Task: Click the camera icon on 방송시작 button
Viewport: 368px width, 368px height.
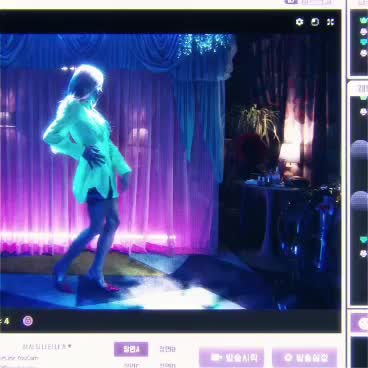Action: [216, 358]
